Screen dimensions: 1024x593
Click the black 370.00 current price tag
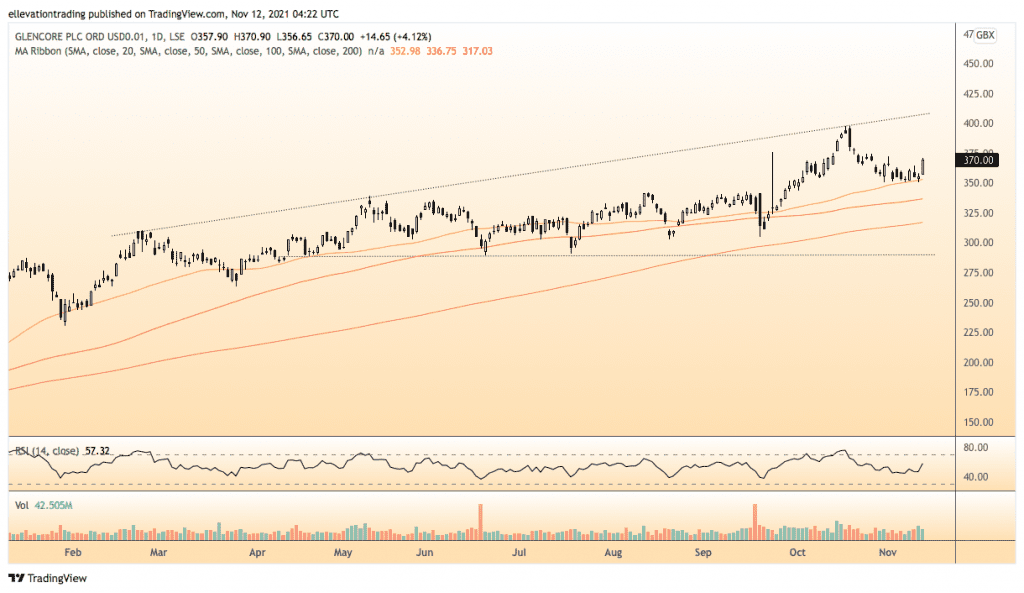tap(977, 160)
